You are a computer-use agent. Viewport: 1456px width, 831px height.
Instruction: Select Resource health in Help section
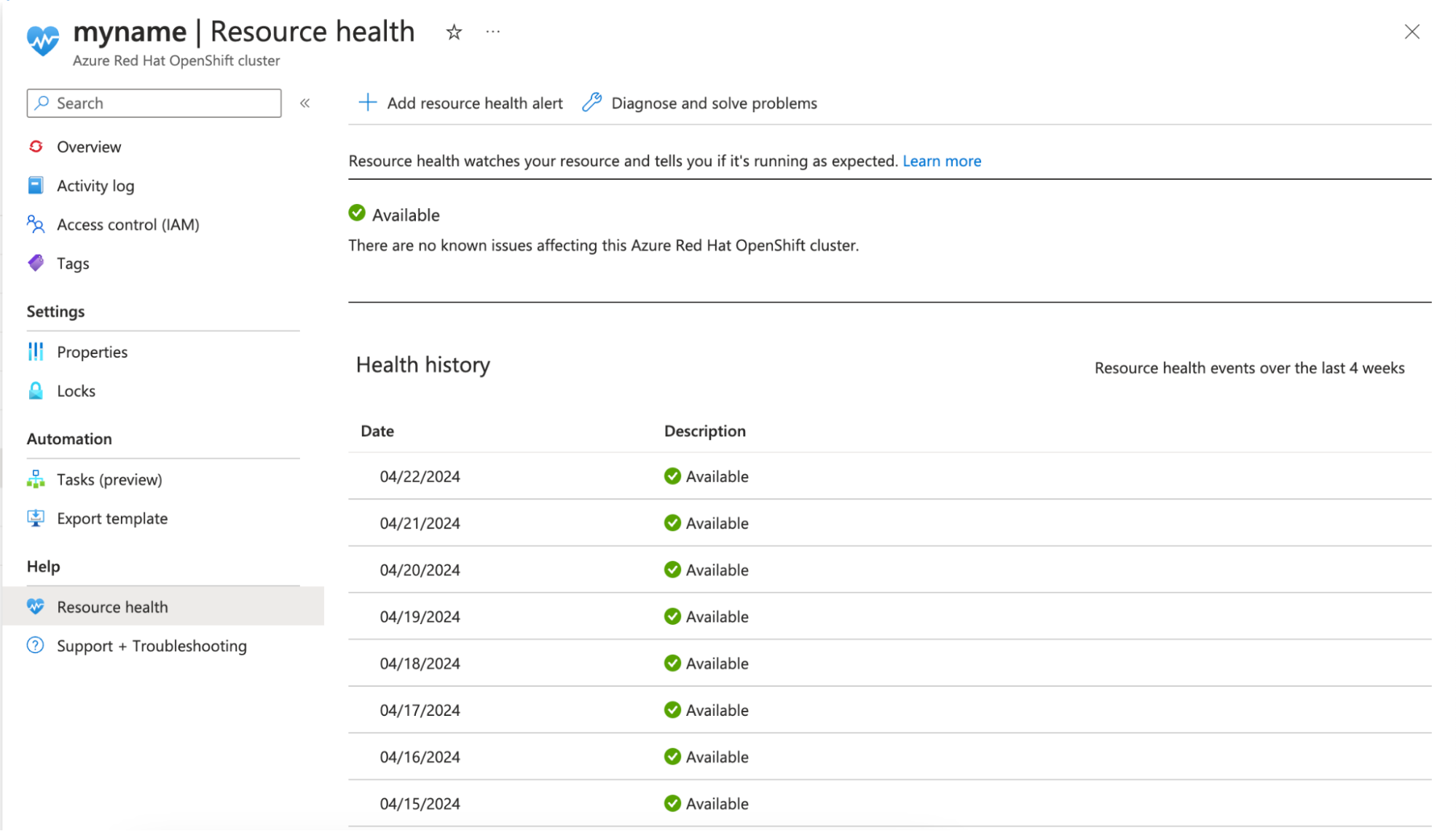click(112, 607)
